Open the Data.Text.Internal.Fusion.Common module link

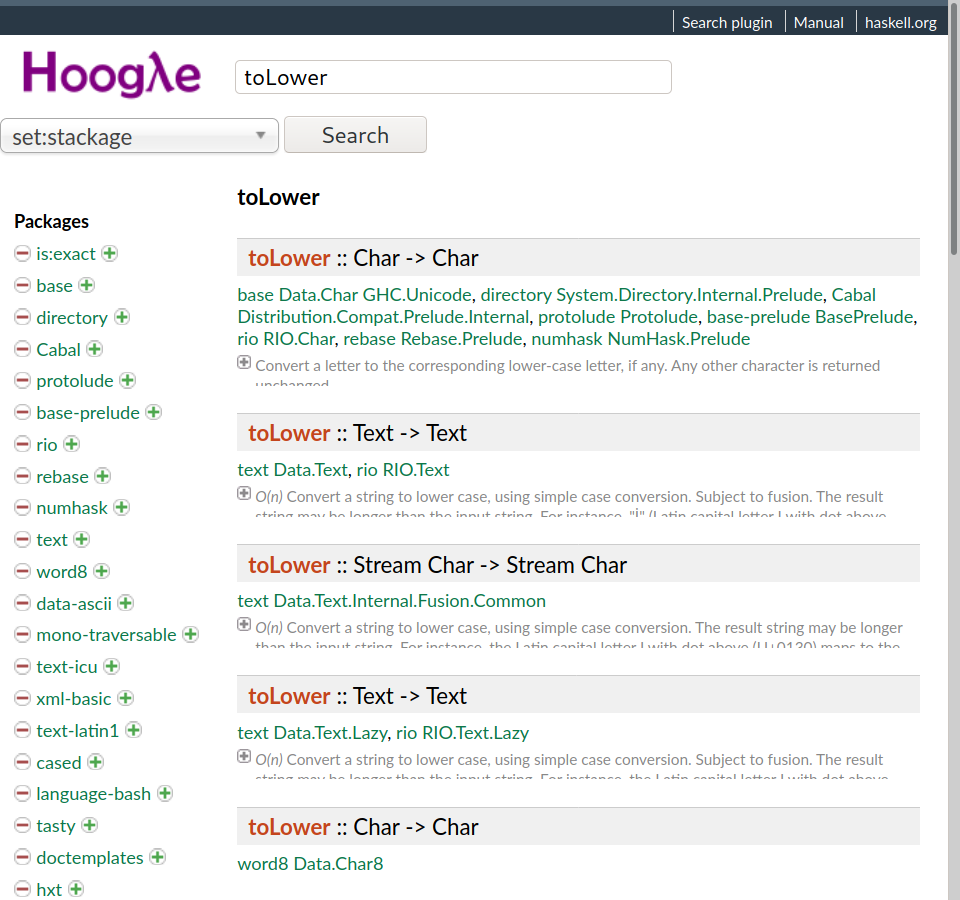(x=410, y=601)
